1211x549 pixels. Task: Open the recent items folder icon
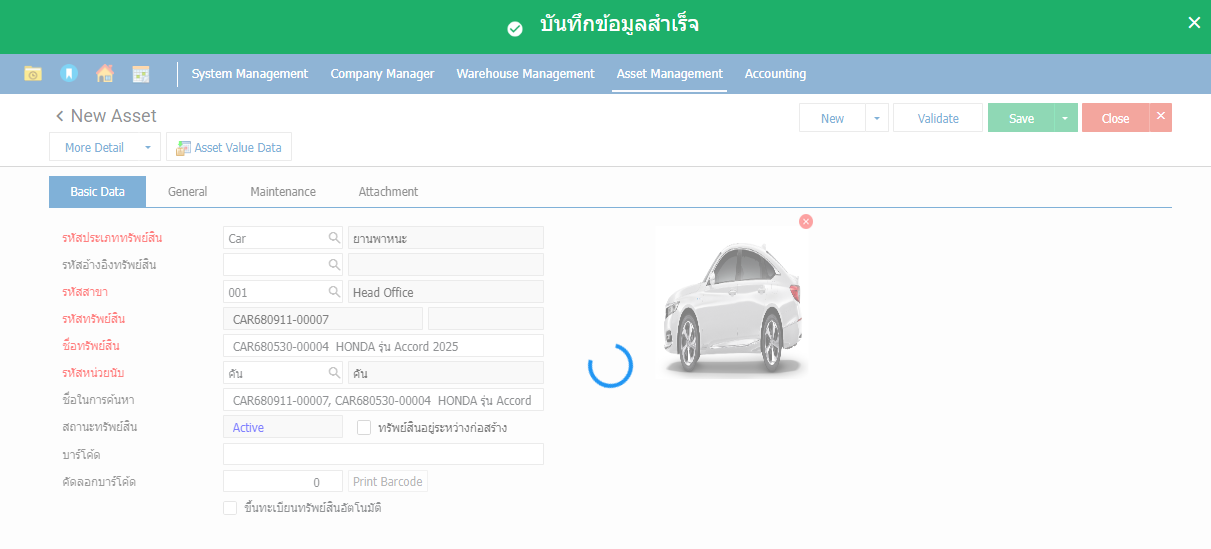click(x=33, y=74)
